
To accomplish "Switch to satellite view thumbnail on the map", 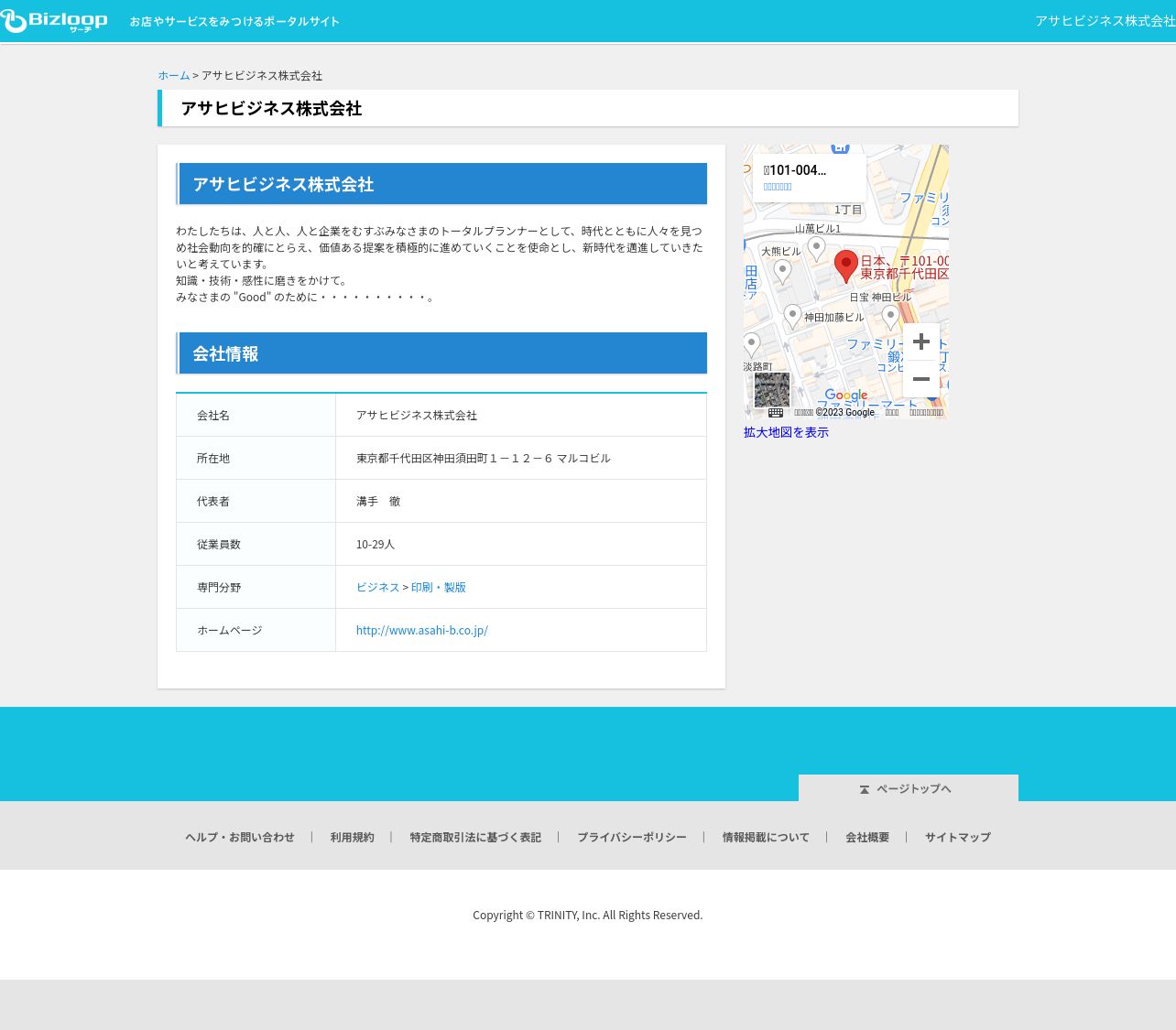I will click(x=771, y=390).
